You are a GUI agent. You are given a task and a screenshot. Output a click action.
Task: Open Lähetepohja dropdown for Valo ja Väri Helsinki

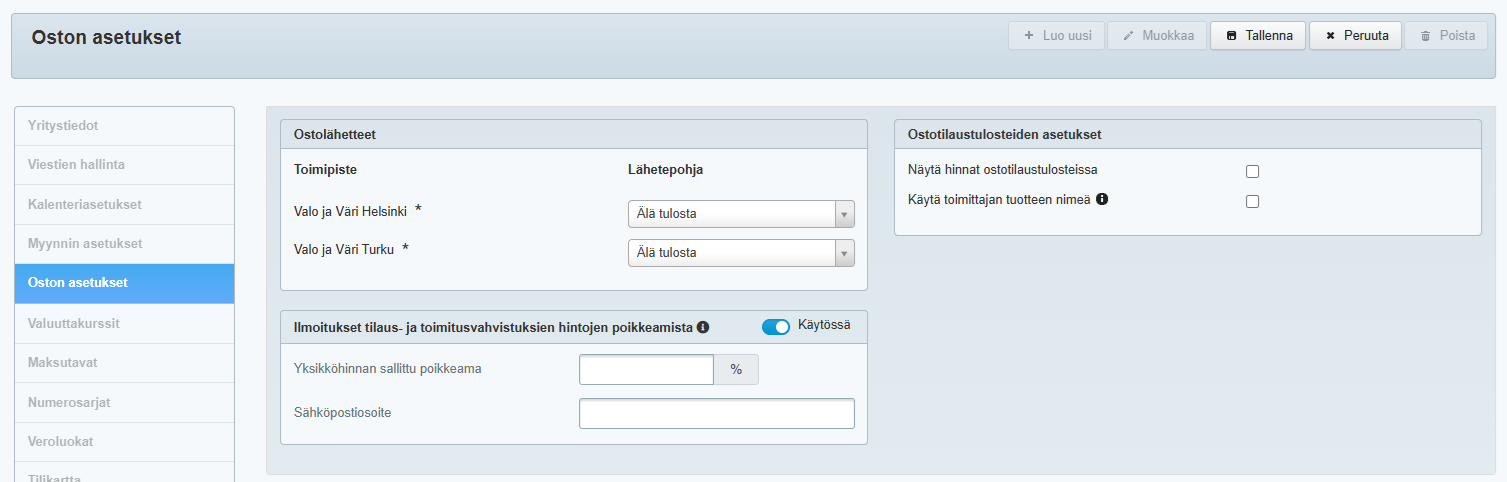[740, 214]
